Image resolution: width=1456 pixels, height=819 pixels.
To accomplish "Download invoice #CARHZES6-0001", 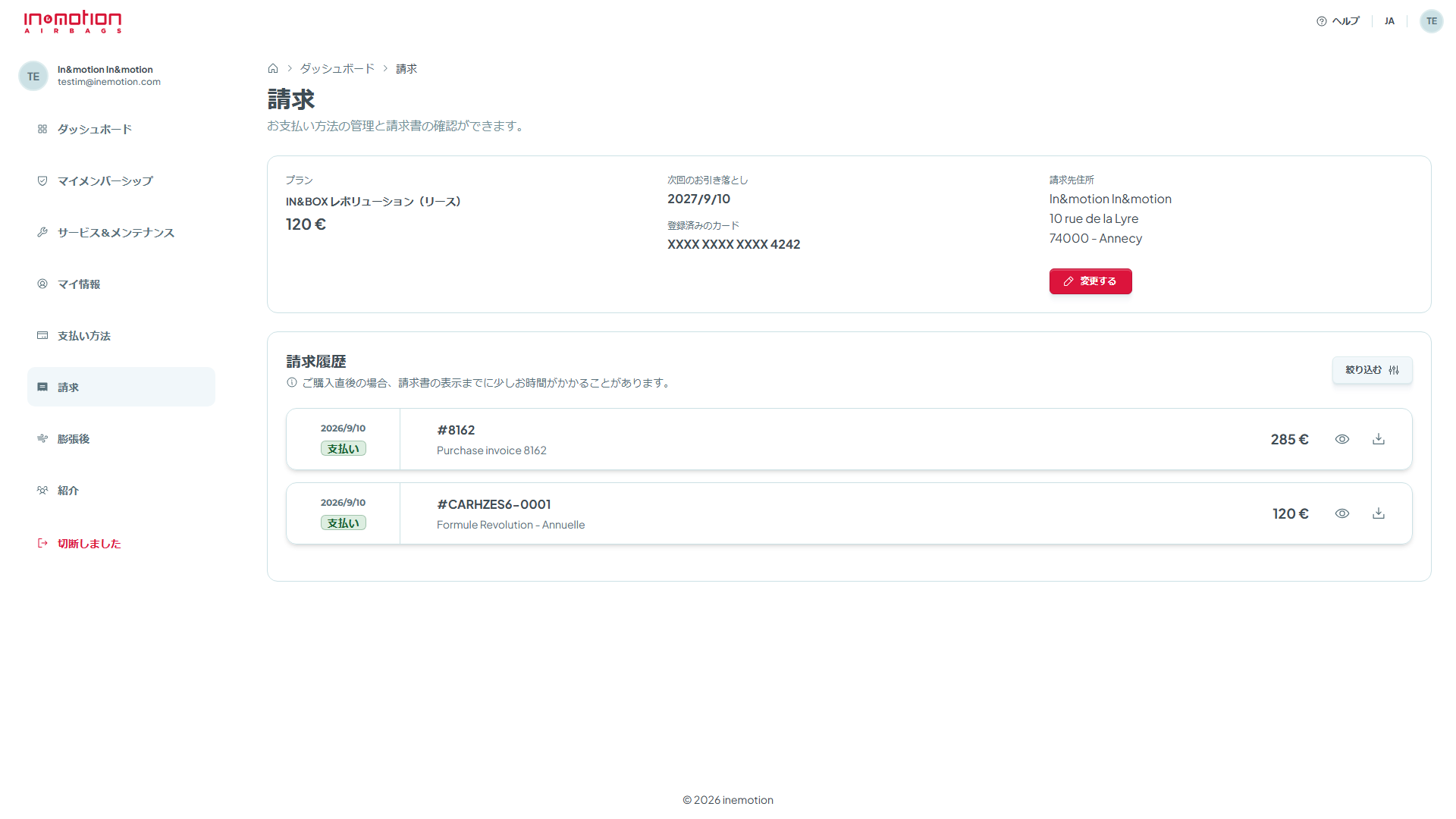I will pos(1379,513).
